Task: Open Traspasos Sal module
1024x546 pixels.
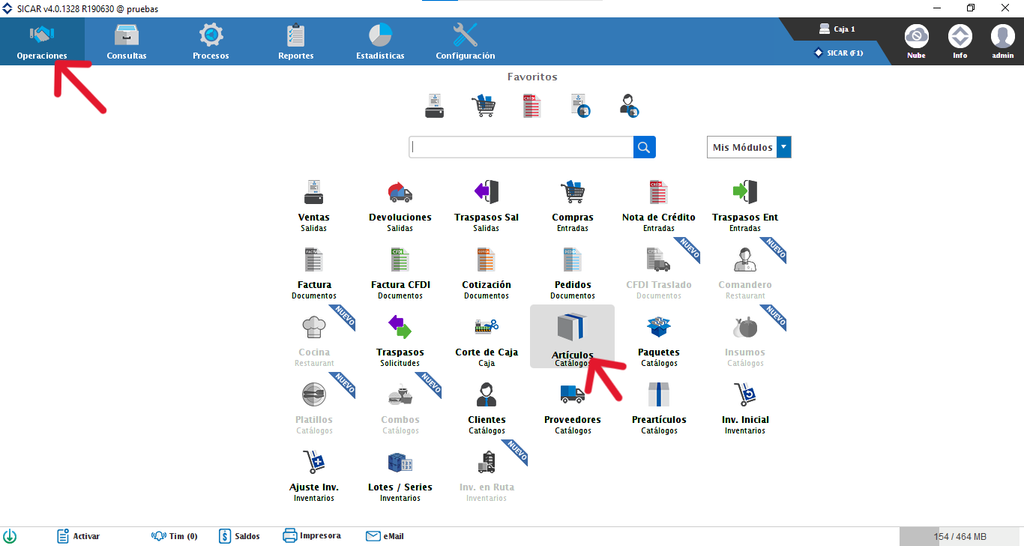Action: click(487, 205)
